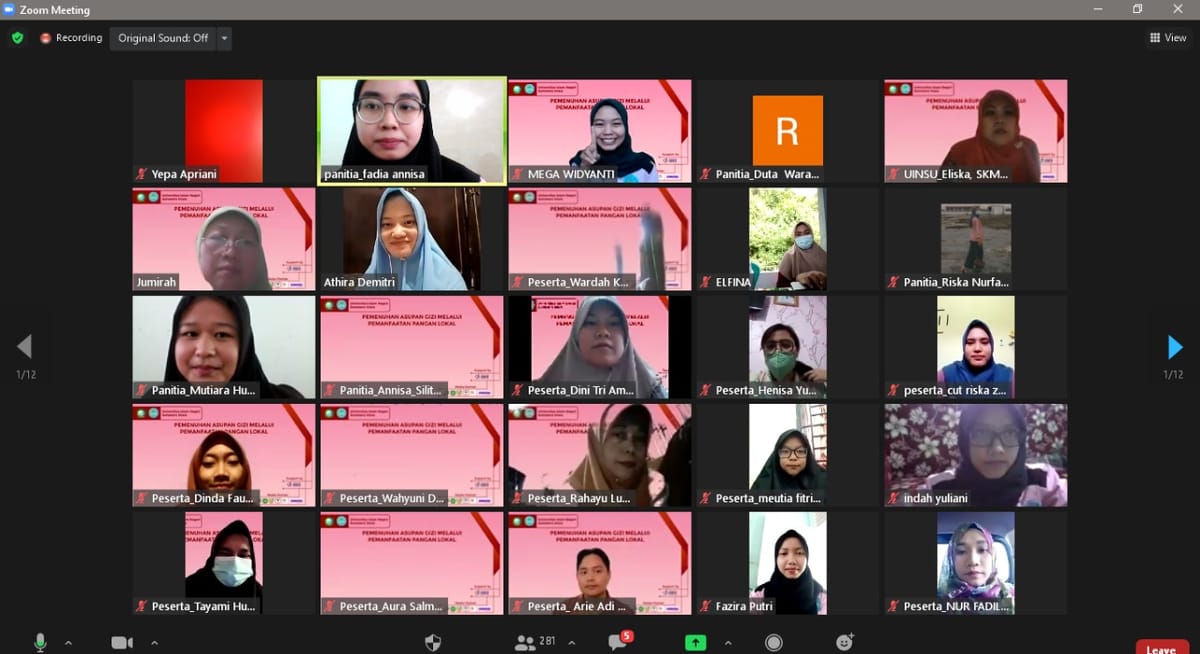Mute the microphone in the toolbar

[x=40, y=642]
